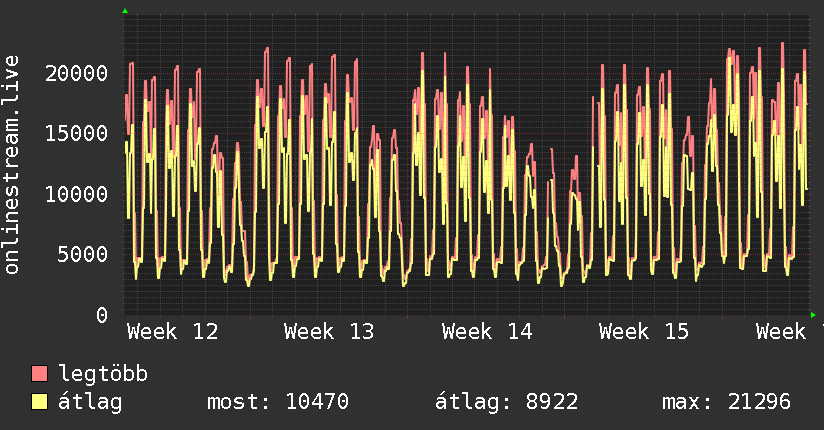824x430 pixels.
Task: Click the yellow átlag legend swatch
Action: pos(39,402)
